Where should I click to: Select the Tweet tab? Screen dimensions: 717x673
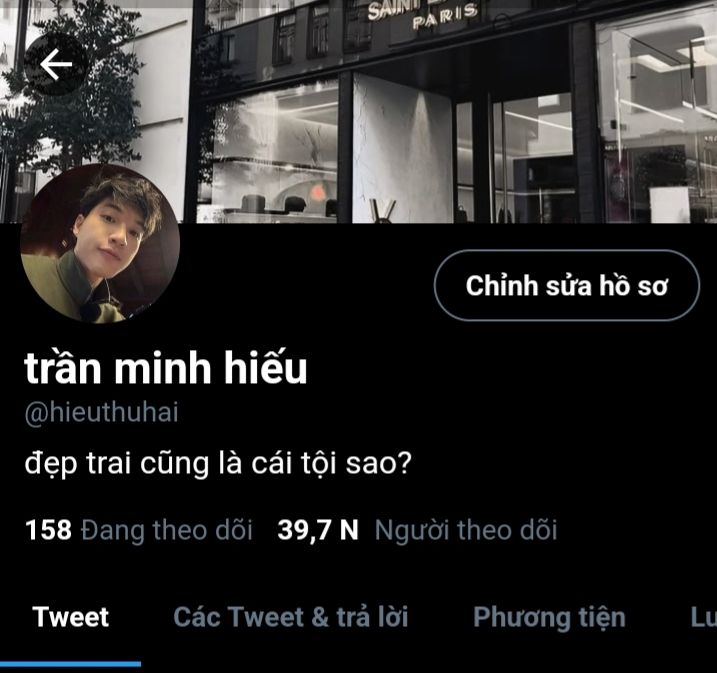tap(70, 617)
